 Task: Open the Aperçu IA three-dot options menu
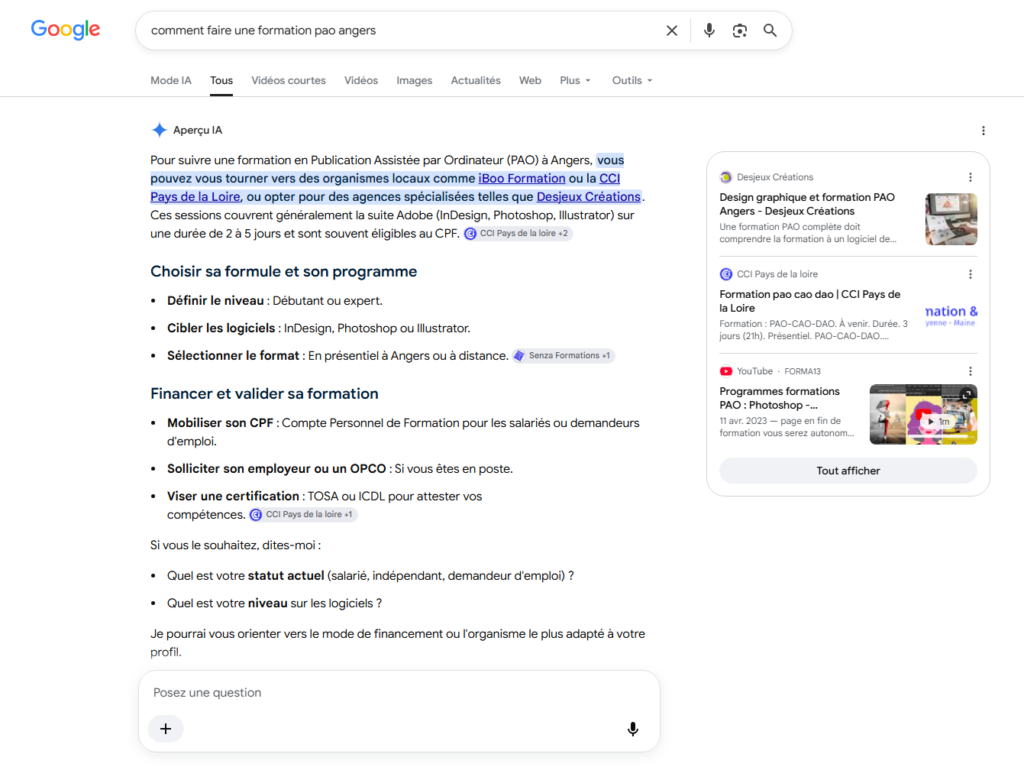tap(983, 131)
